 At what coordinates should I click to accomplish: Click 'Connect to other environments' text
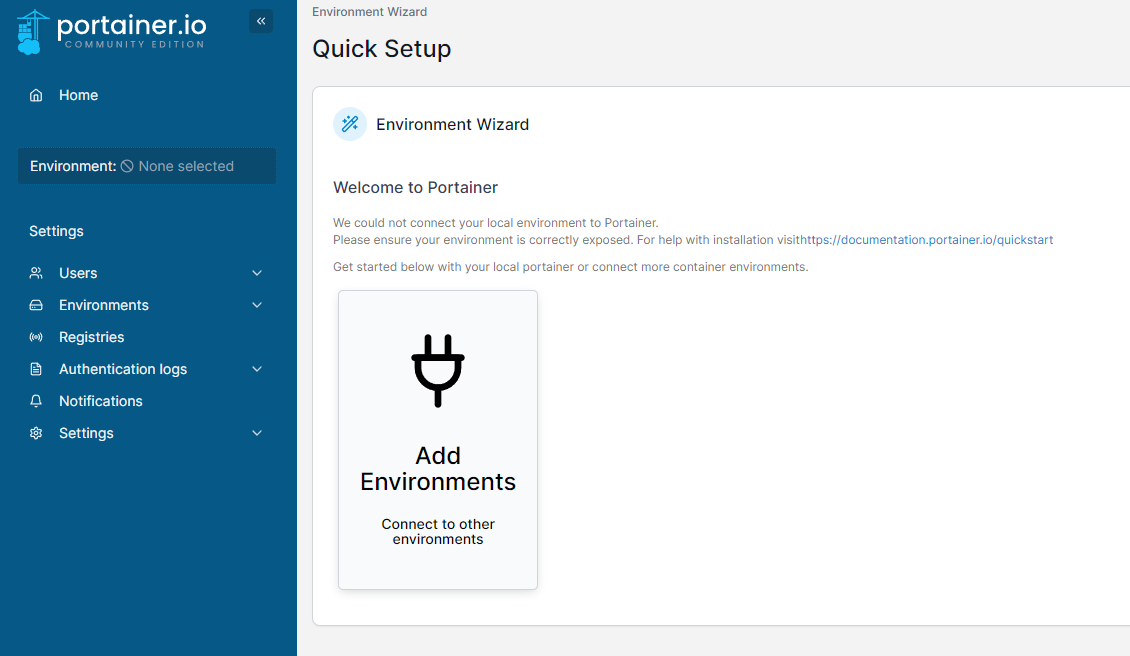pyautogui.click(x=438, y=531)
